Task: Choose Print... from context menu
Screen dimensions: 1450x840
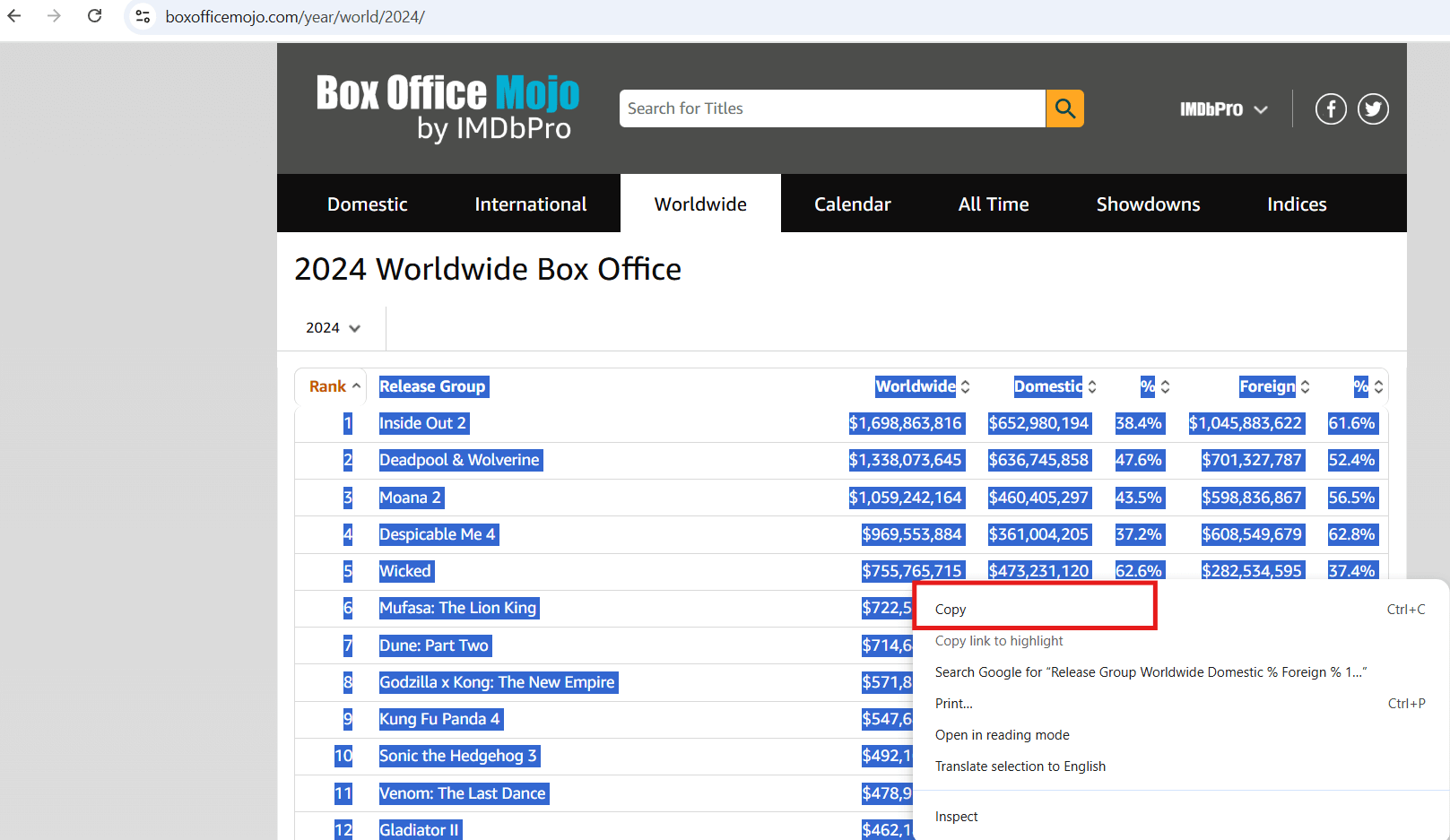Action: click(1180, 704)
